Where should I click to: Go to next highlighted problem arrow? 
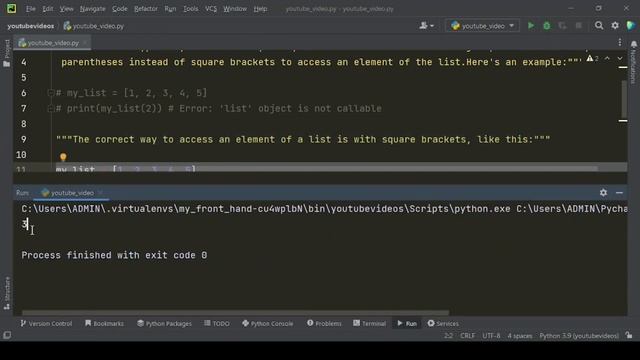[x=620, y=59]
